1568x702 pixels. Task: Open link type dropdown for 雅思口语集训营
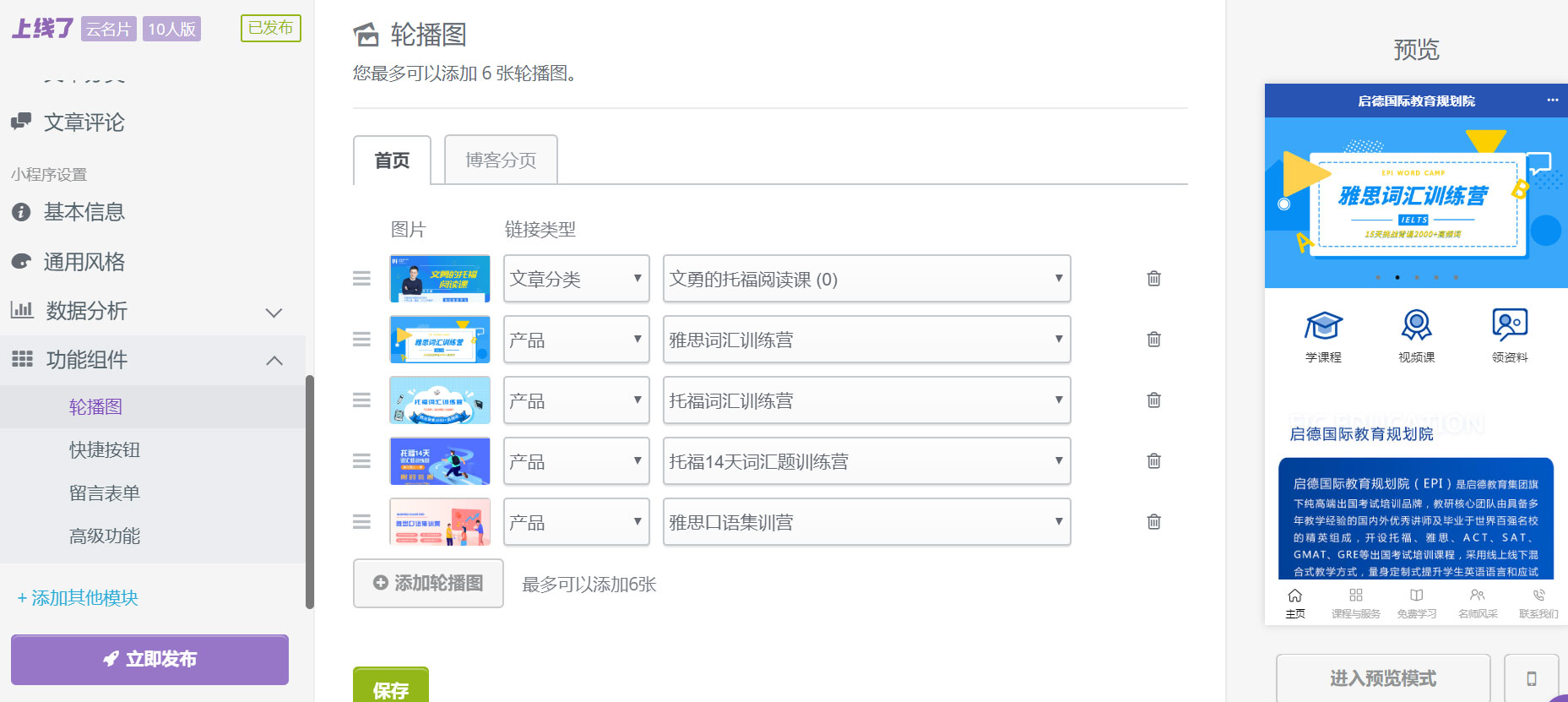(577, 521)
